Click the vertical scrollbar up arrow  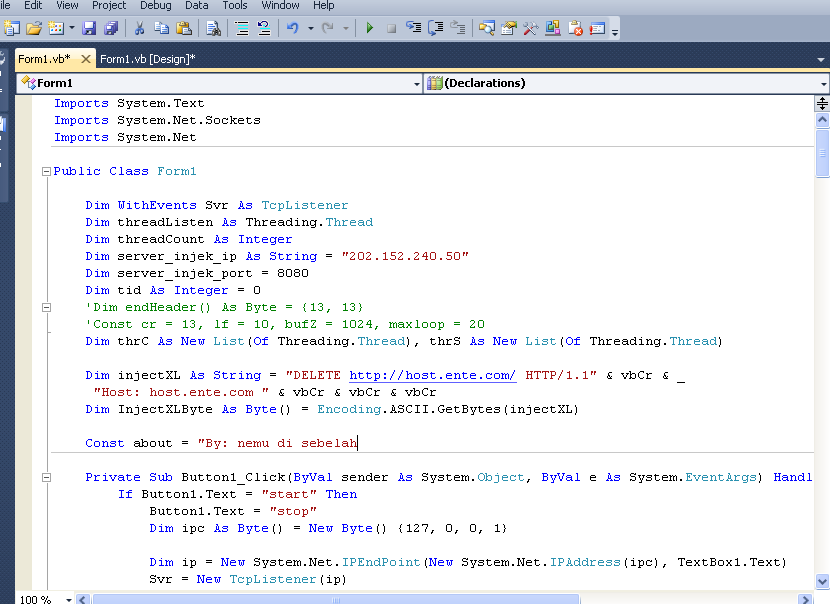point(822,120)
